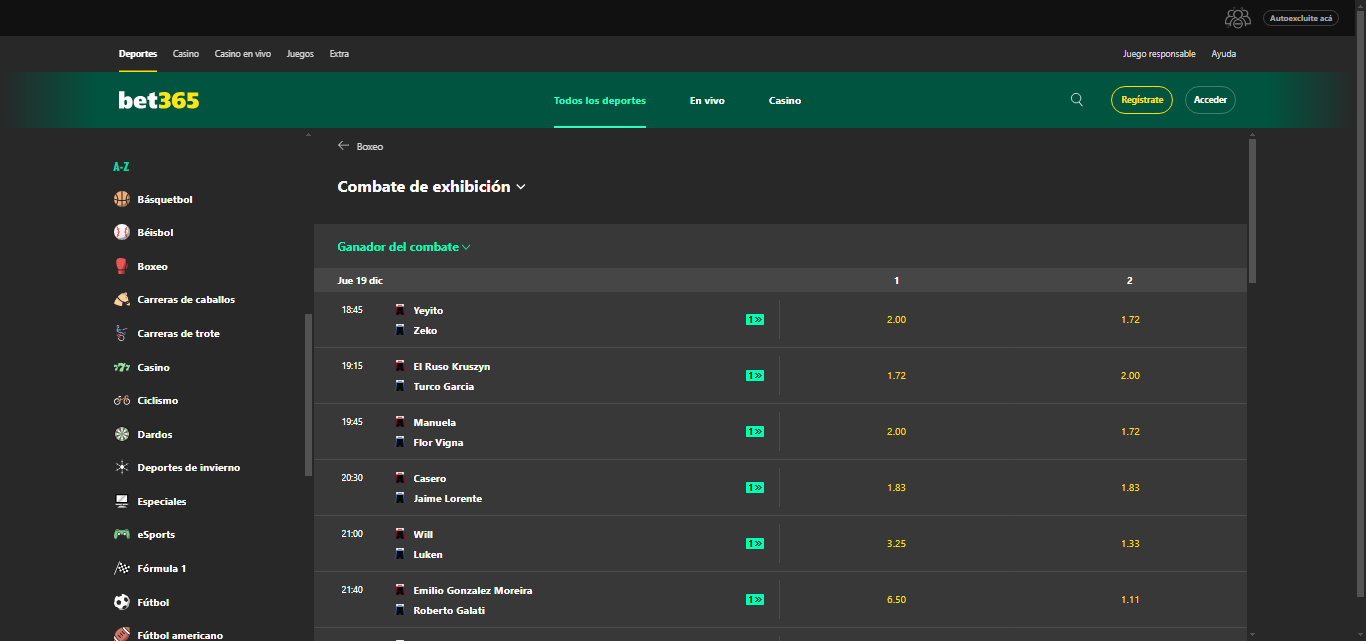1366x641 pixels.
Task: Go back using the Boxeo arrow
Action: (344, 146)
